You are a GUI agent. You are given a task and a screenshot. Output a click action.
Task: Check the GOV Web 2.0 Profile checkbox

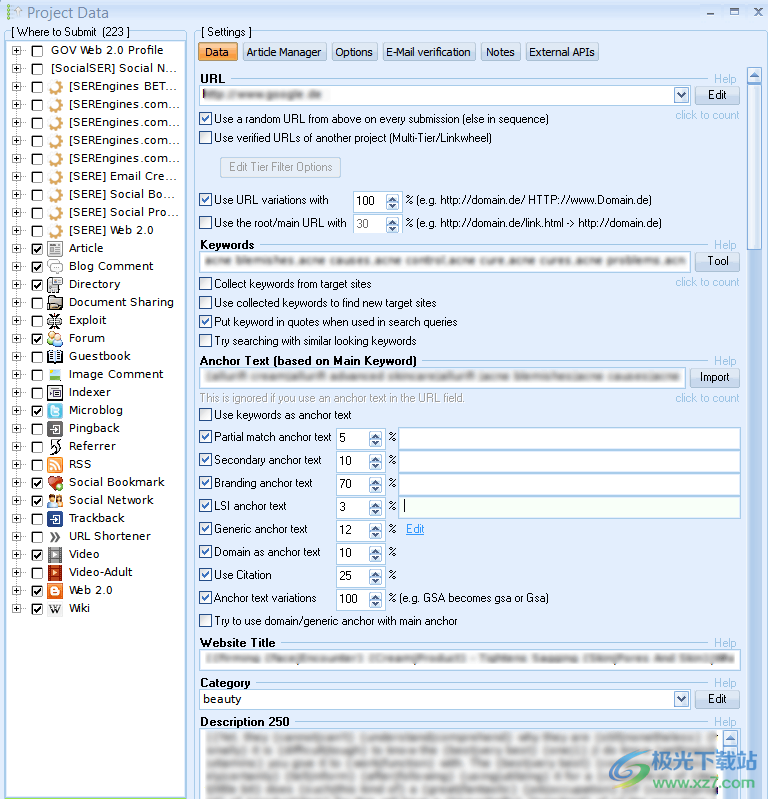(x=37, y=51)
